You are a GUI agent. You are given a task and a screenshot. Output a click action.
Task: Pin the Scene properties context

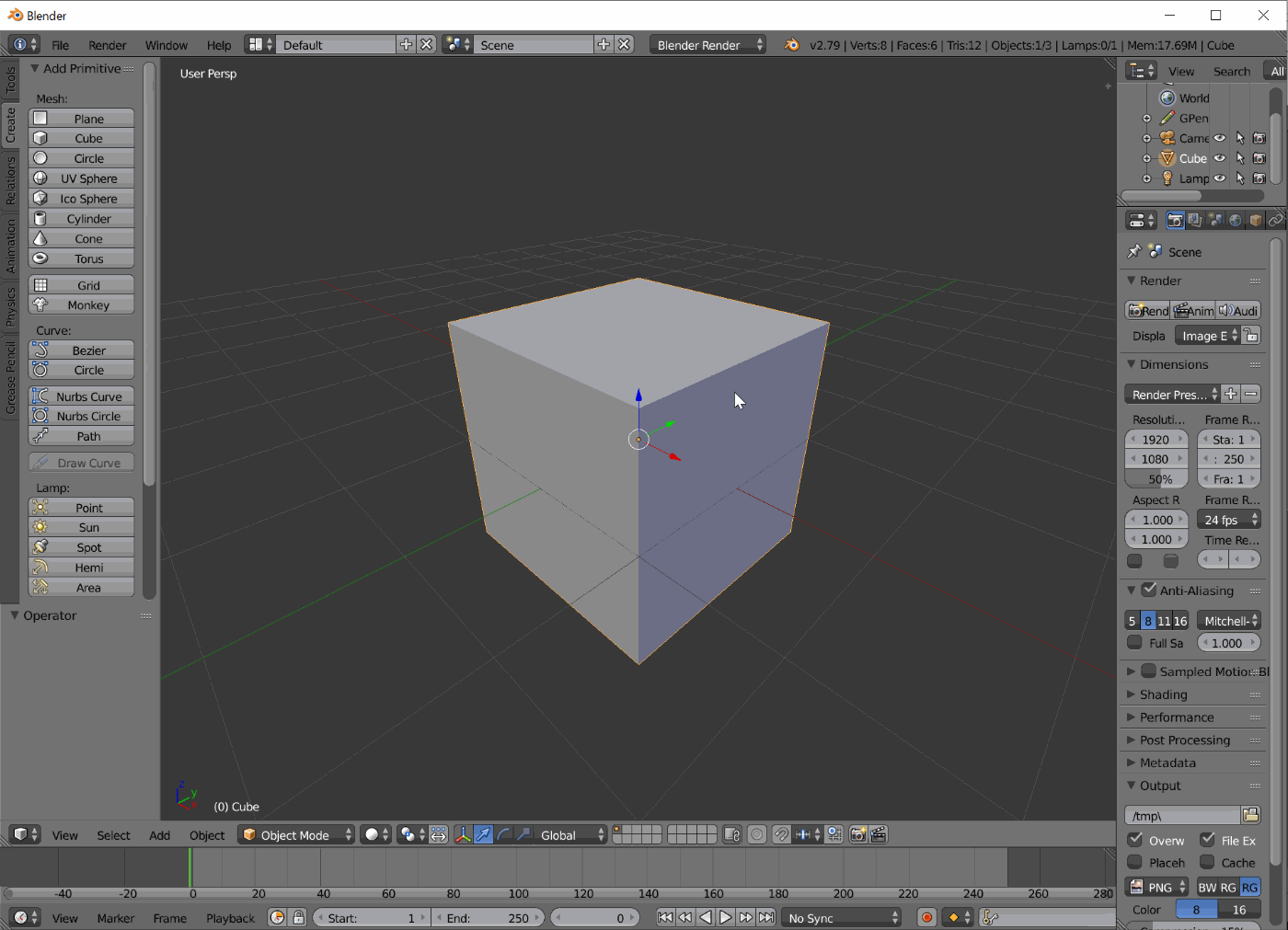[1134, 251]
